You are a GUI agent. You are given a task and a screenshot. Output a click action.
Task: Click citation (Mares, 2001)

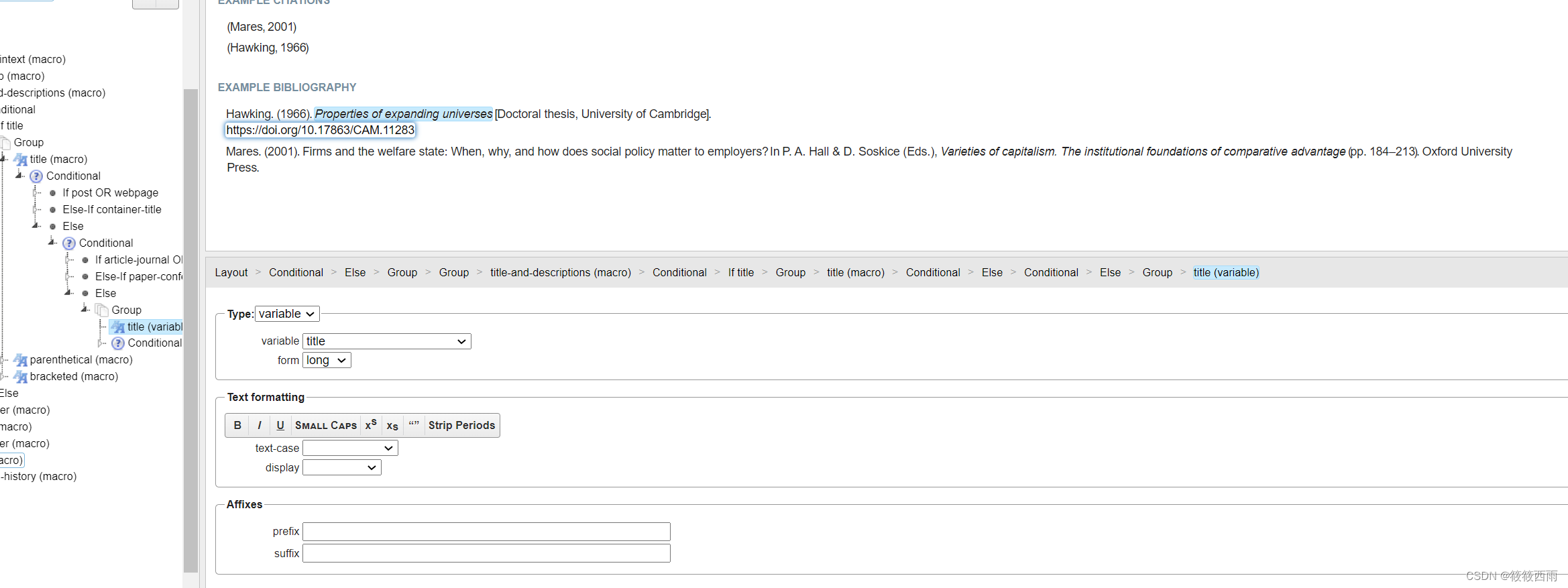pyautogui.click(x=262, y=27)
